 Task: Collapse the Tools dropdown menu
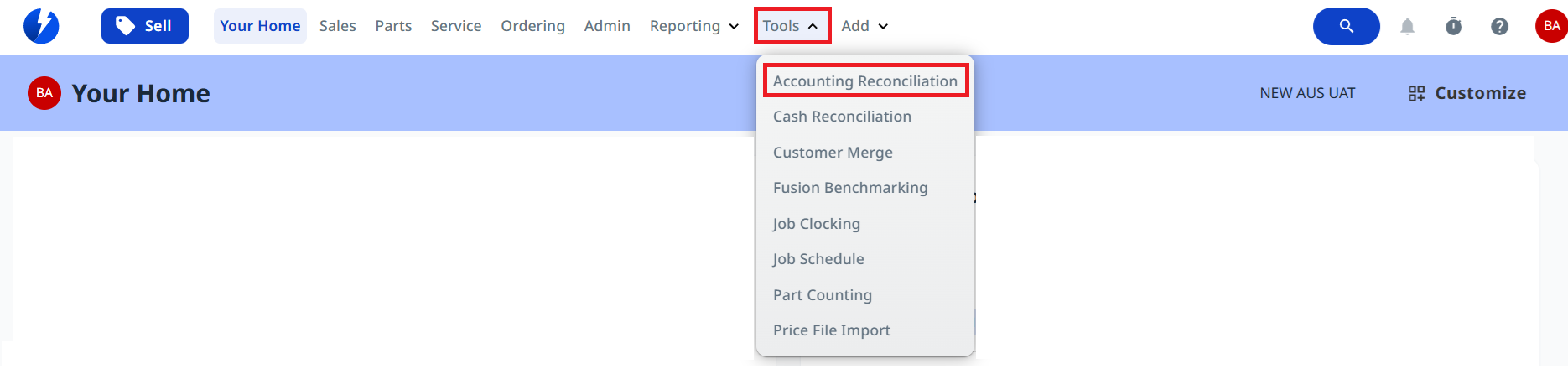tap(791, 26)
